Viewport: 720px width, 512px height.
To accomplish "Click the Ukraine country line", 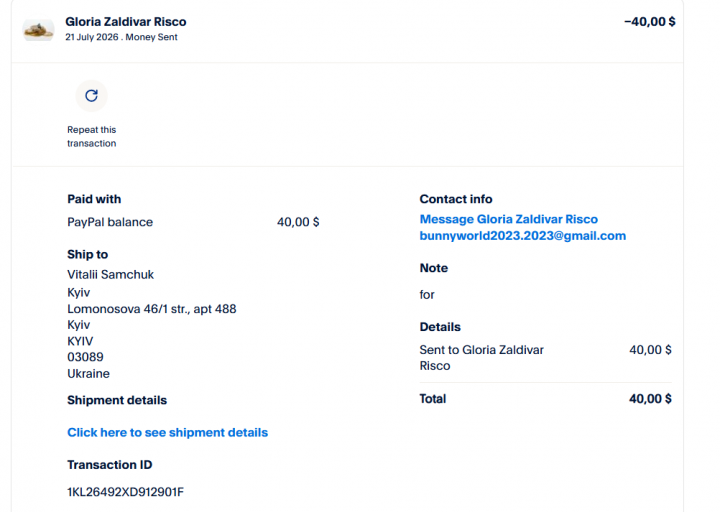I will coord(88,374).
